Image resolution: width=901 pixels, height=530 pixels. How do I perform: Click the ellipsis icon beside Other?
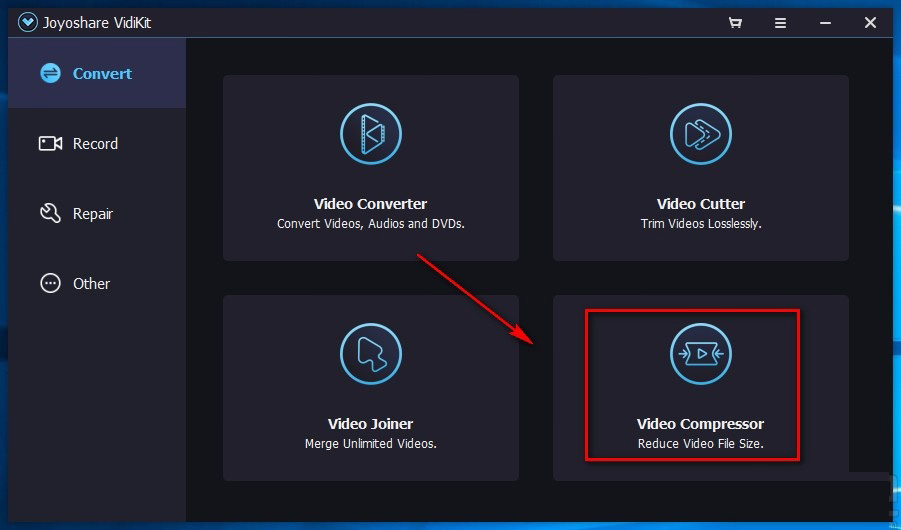50,284
